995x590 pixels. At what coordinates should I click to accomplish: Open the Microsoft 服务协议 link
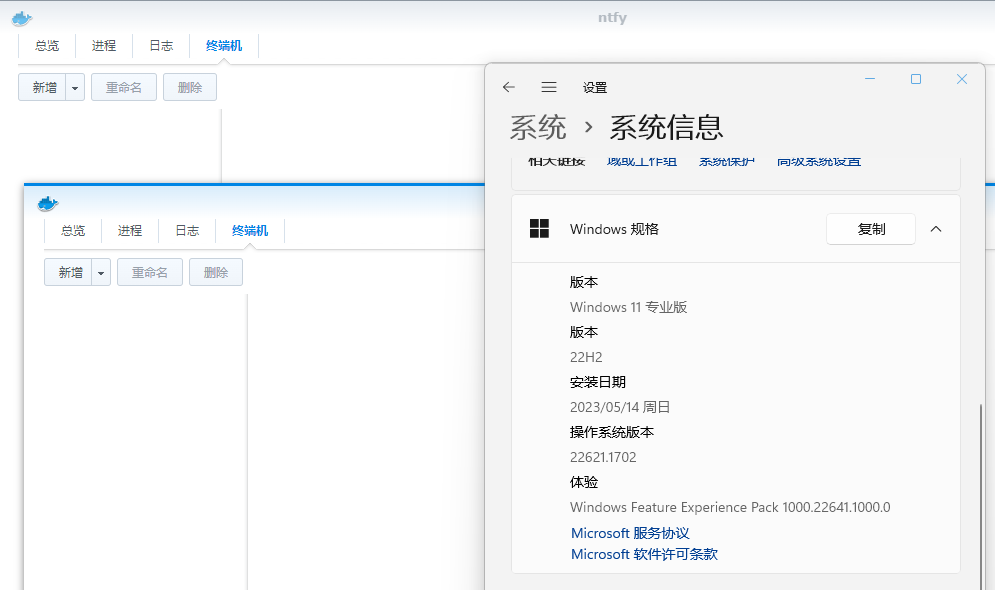[630, 533]
